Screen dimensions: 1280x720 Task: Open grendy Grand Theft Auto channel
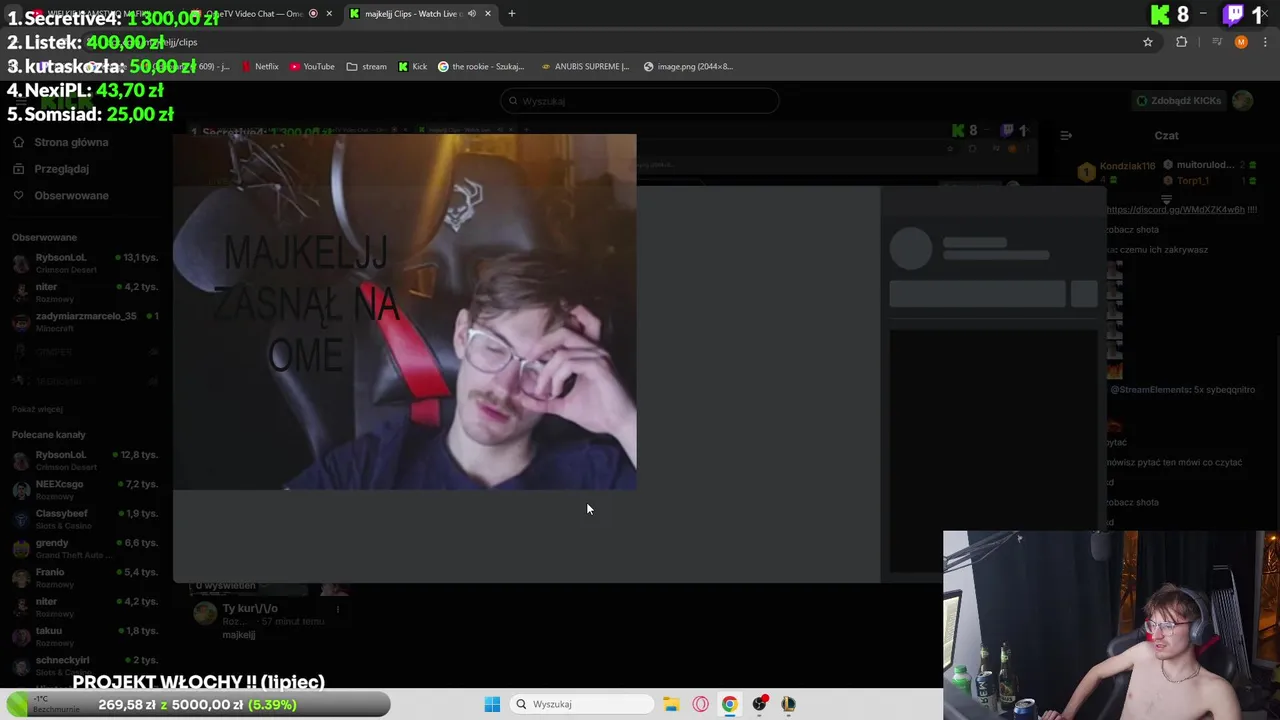coord(85,548)
